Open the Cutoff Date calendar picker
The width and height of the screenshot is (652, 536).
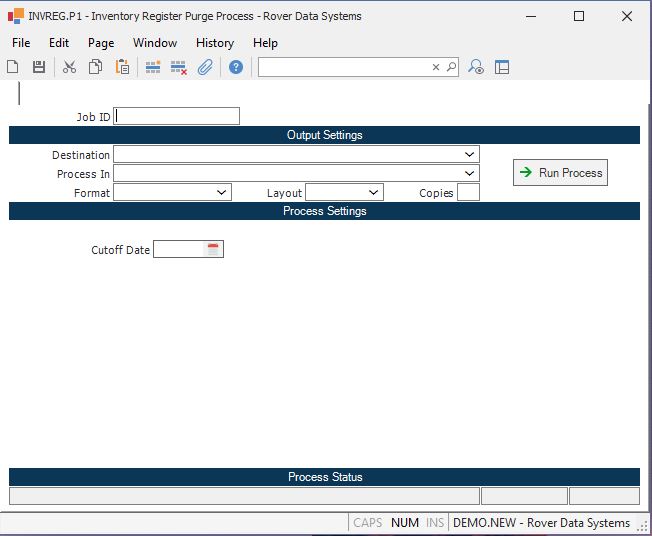tap(213, 249)
